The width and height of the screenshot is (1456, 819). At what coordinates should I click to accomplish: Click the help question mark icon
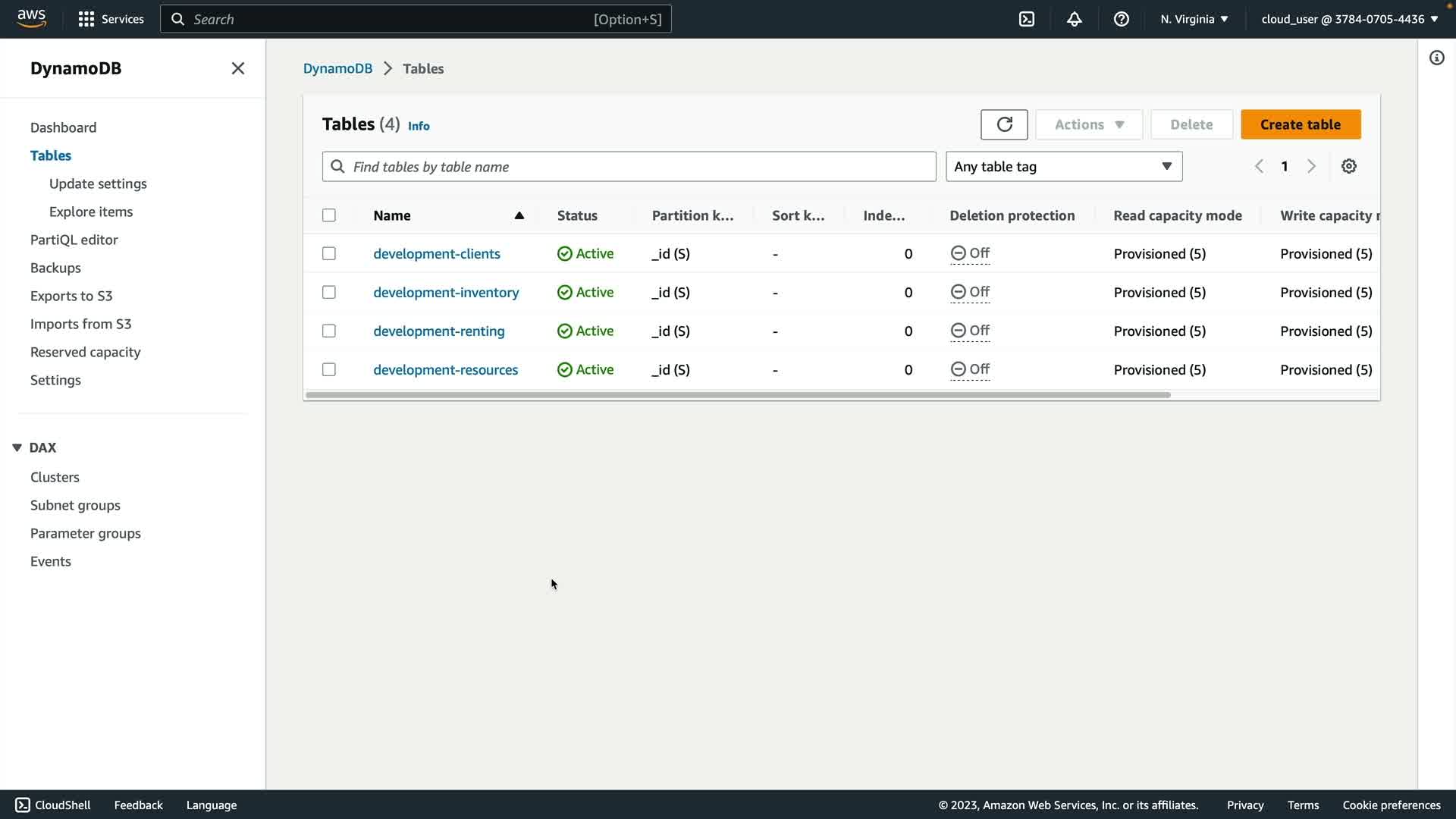[x=1121, y=19]
